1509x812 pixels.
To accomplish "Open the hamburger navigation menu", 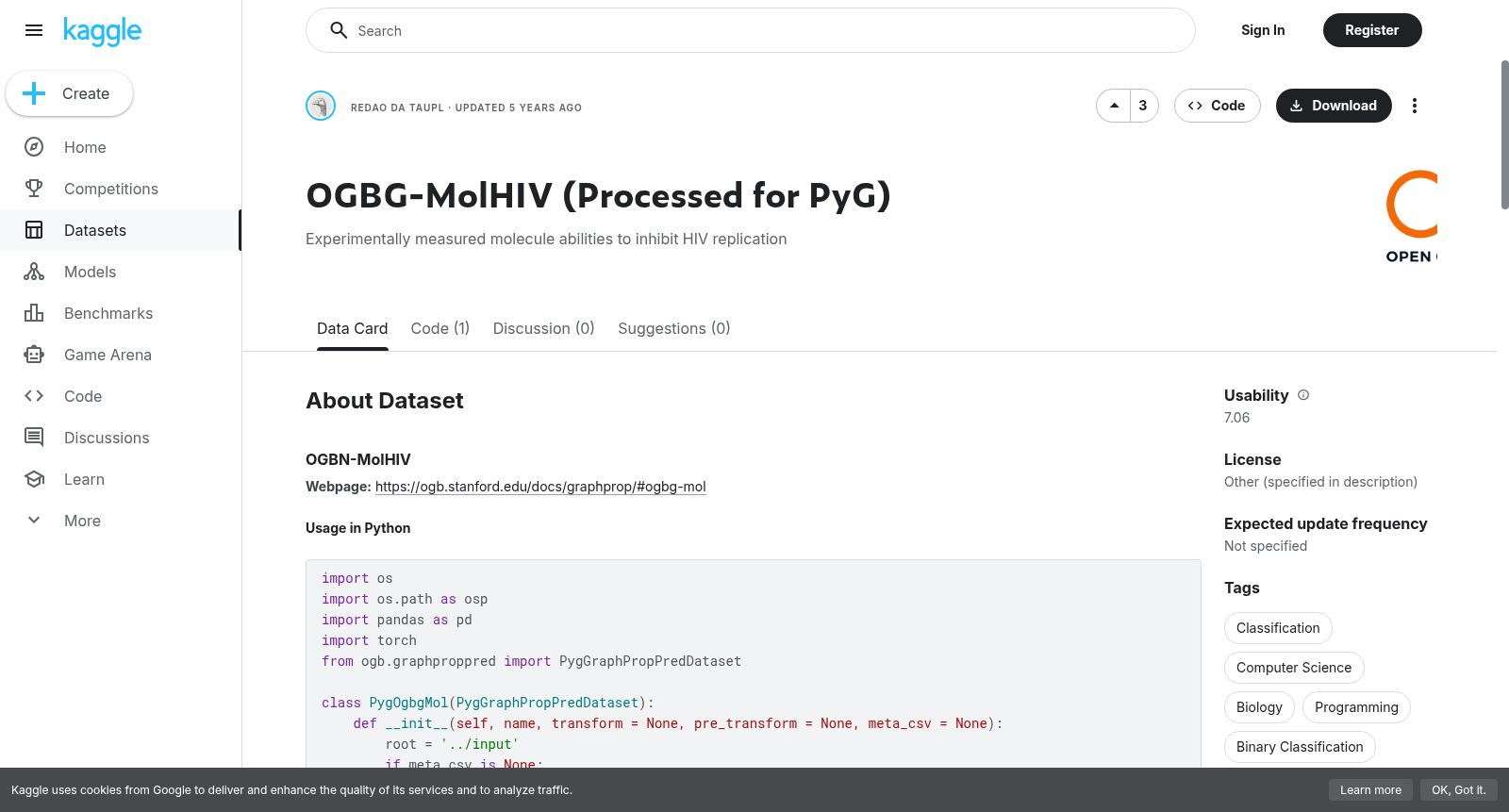I will 34,30.
